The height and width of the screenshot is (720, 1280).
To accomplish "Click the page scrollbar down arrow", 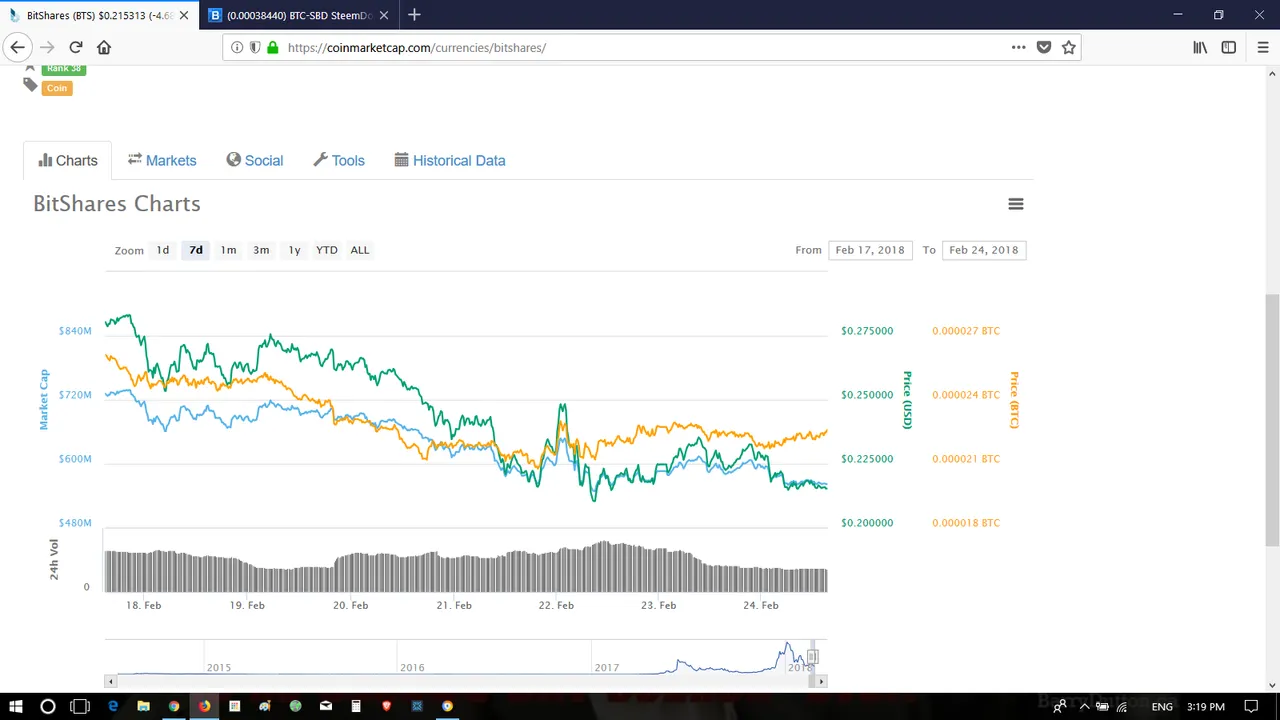I will (x=1272, y=685).
